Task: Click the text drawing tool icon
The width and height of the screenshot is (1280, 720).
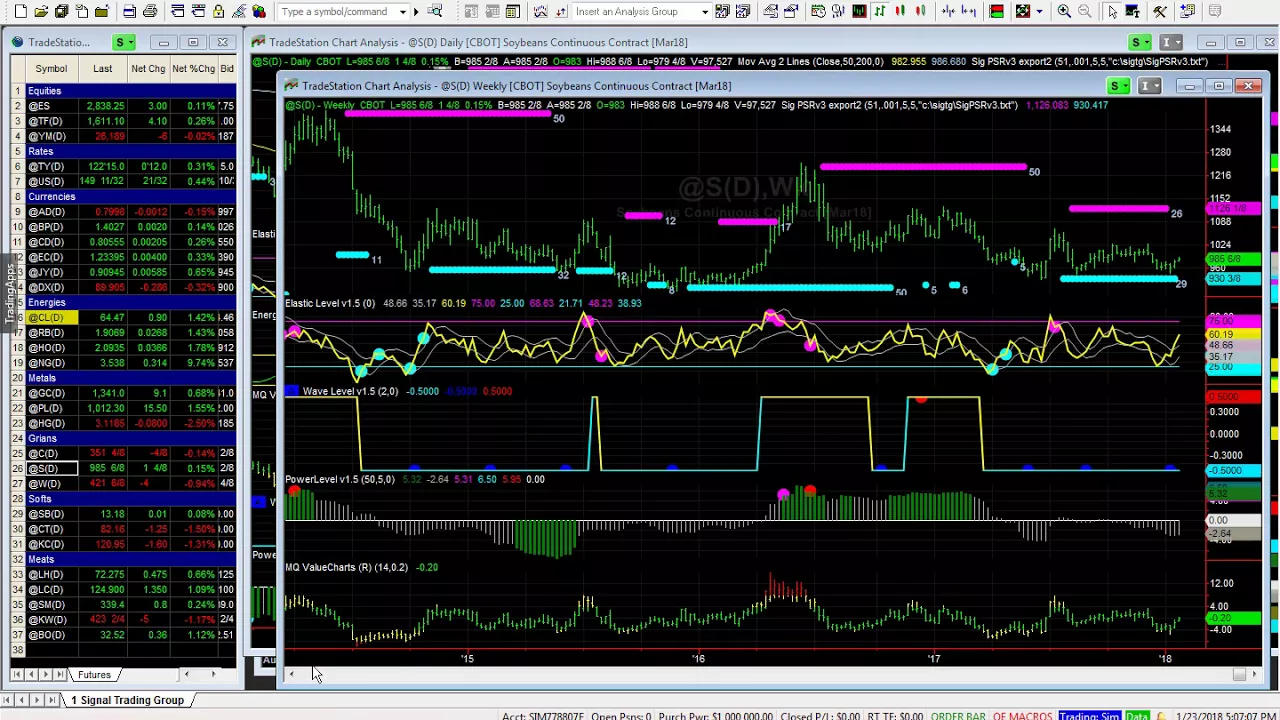Action: [1133, 11]
